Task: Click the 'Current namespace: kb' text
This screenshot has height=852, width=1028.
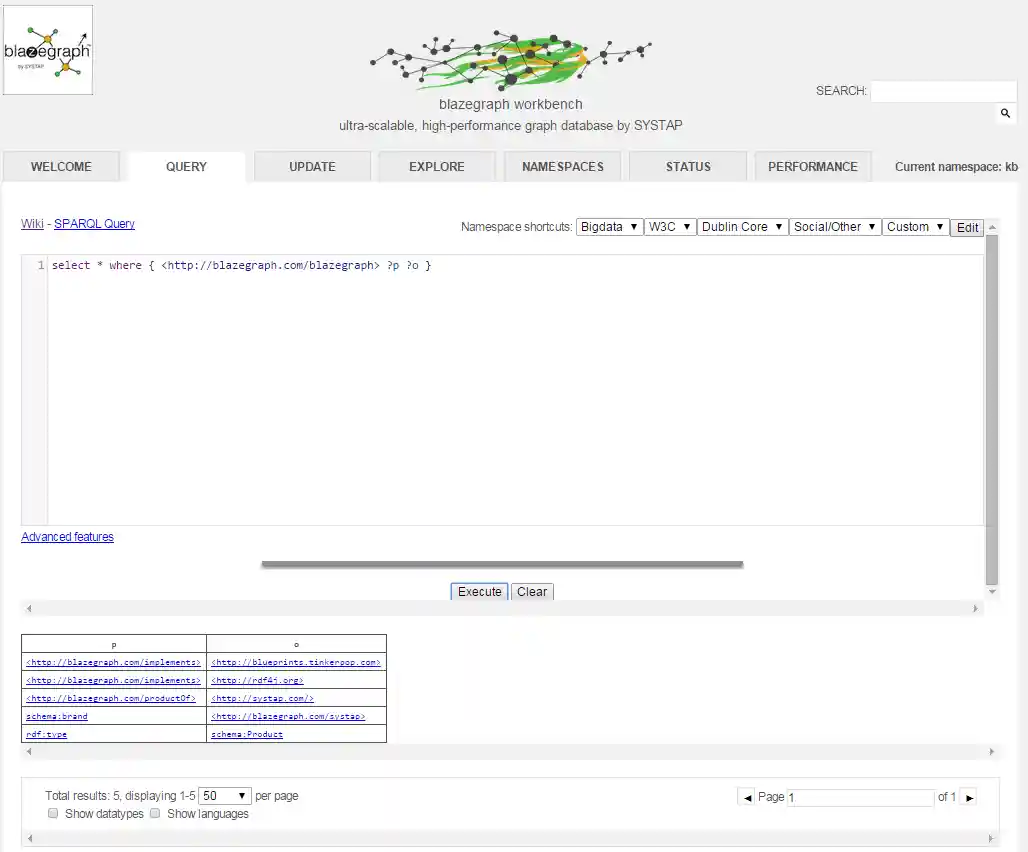Action: click(x=956, y=167)
